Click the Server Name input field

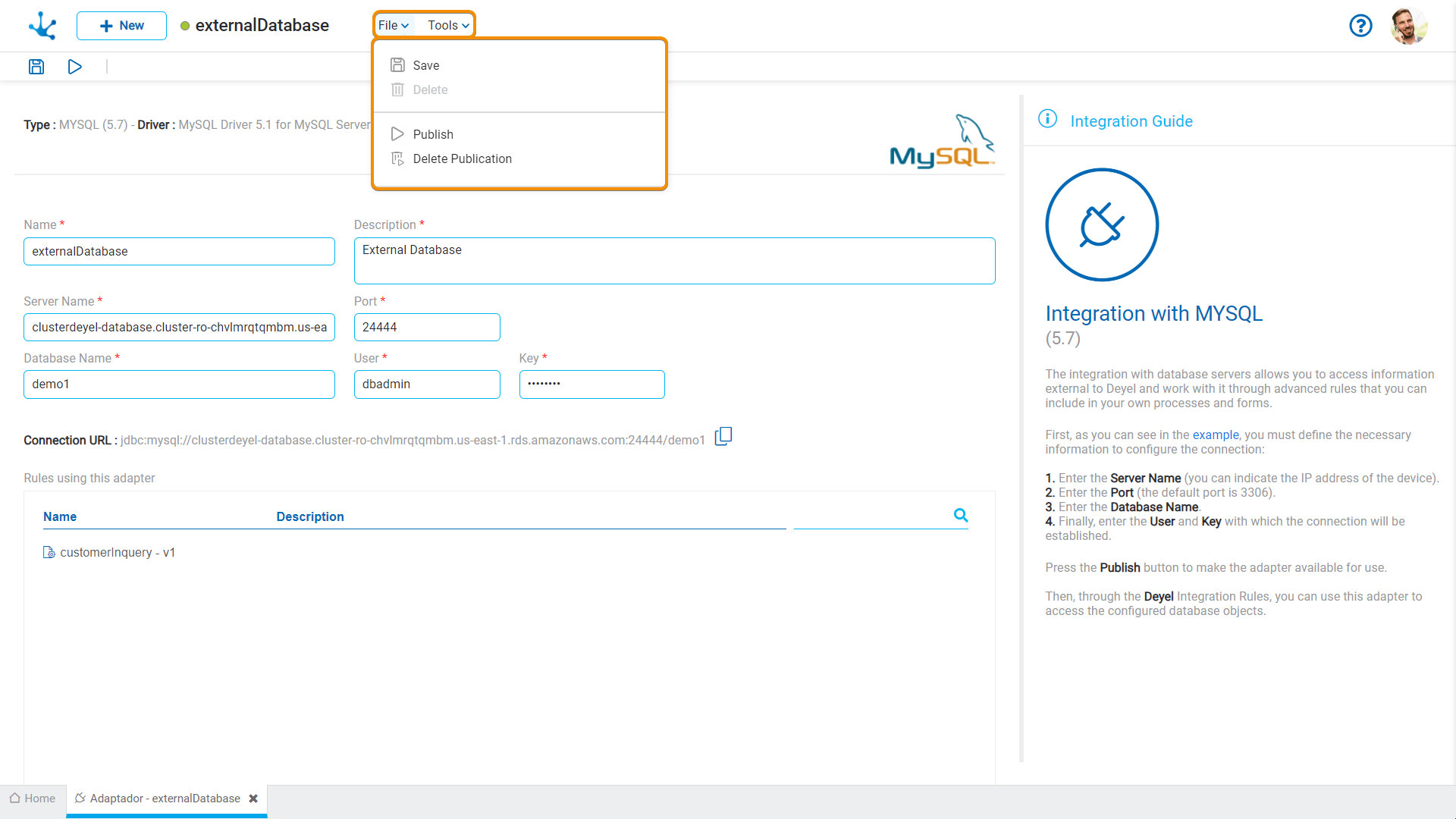click(180, 326)
